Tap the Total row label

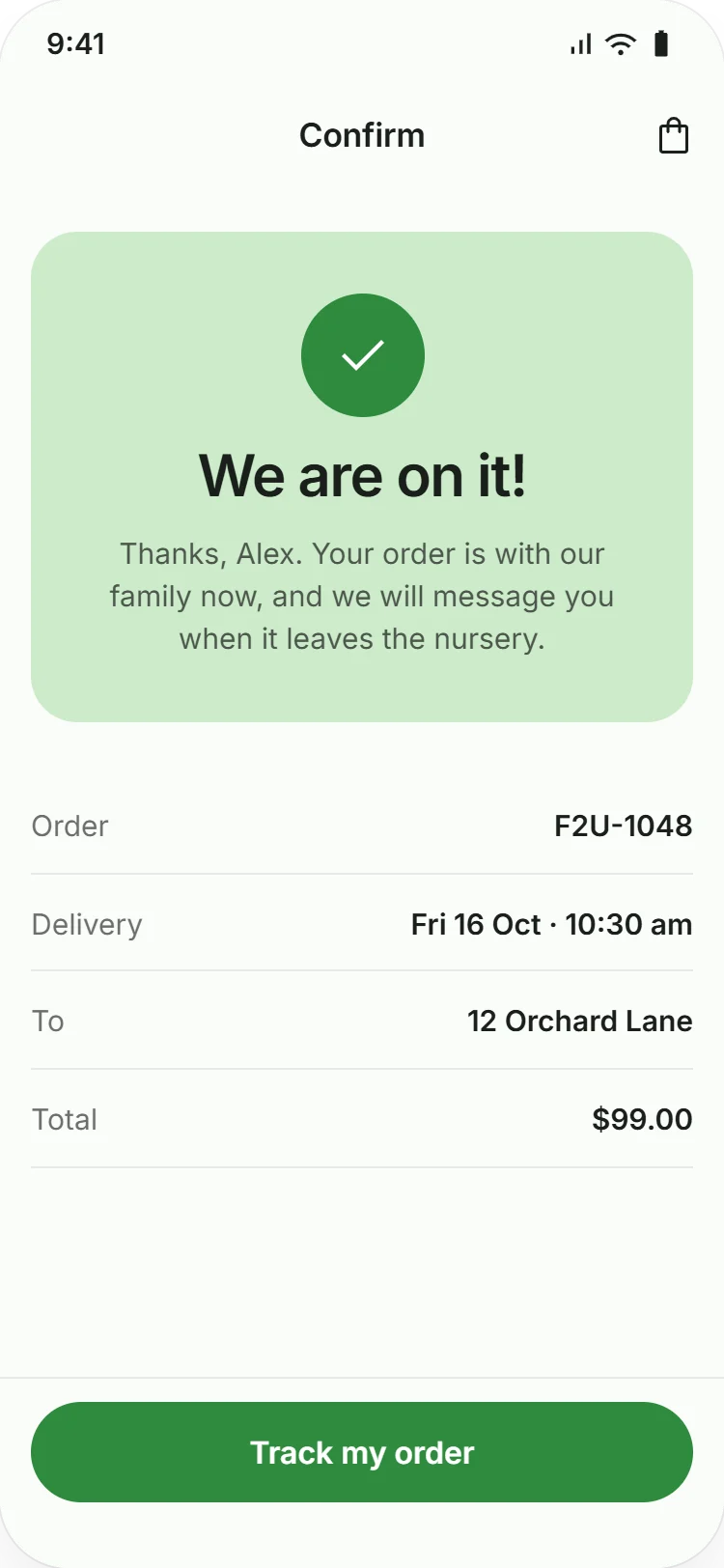tap(65, 1119)
